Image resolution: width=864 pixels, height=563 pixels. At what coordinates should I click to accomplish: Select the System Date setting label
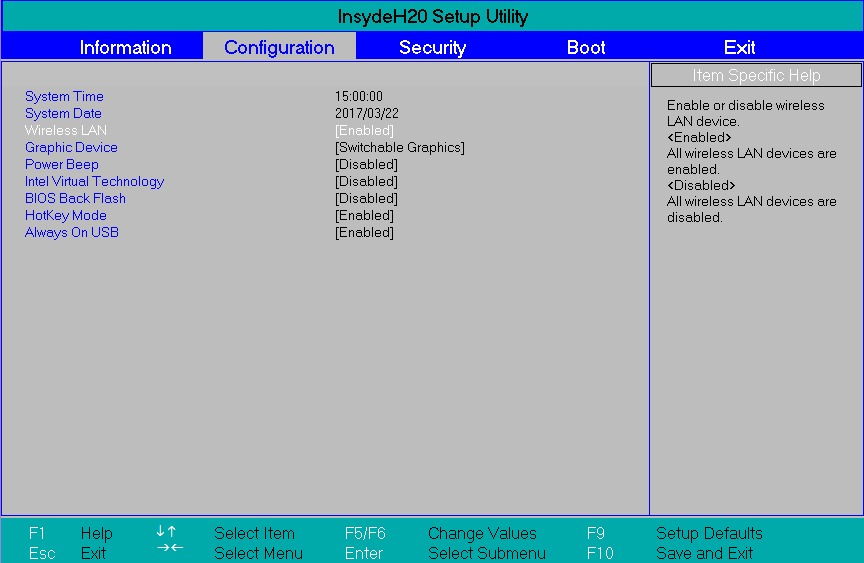pyautogui.click(x=63, y=113)
